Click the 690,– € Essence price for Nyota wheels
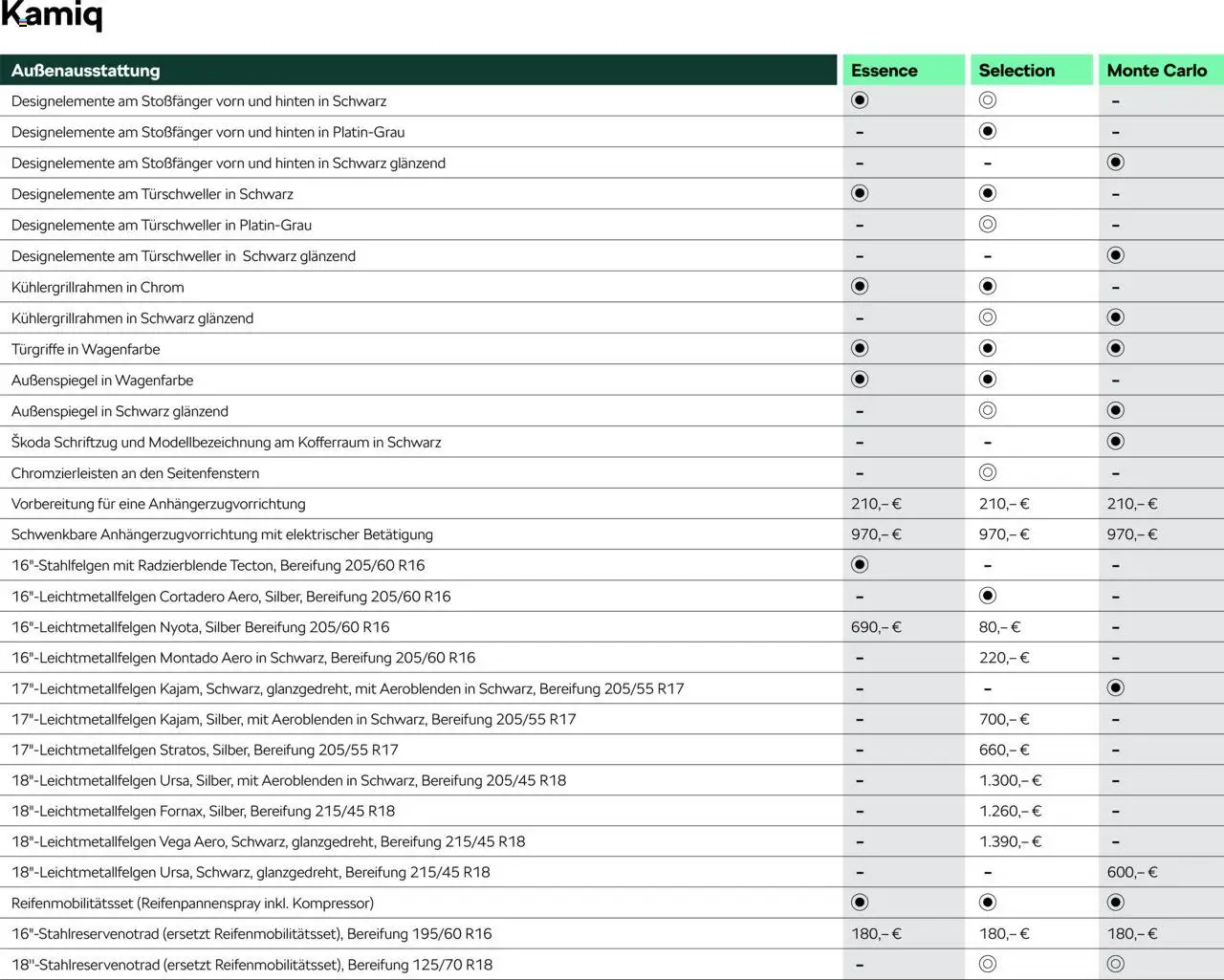This screenshot has width=1224, height=980. coord(876,627)
